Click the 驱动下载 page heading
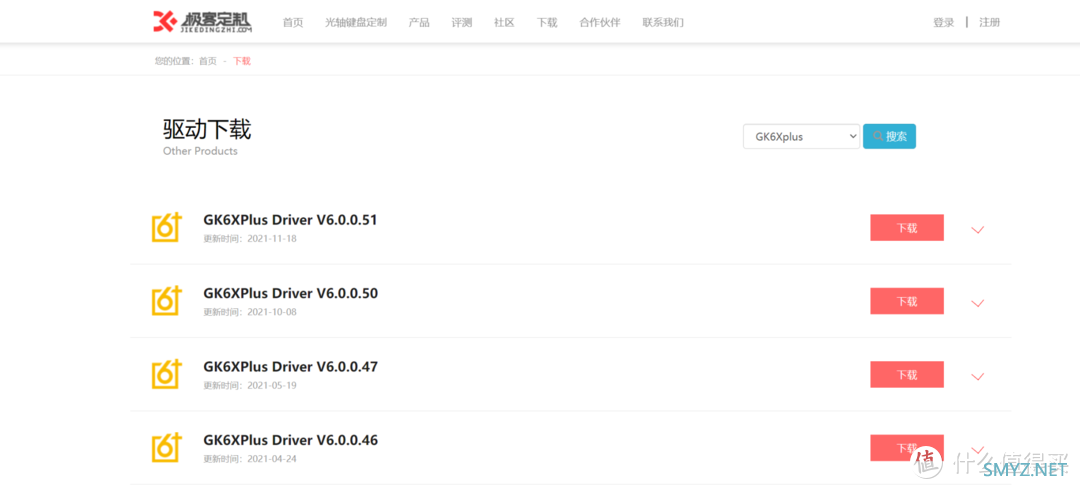This screenshot has height=489, width=1080. click(x=207, y=129)
